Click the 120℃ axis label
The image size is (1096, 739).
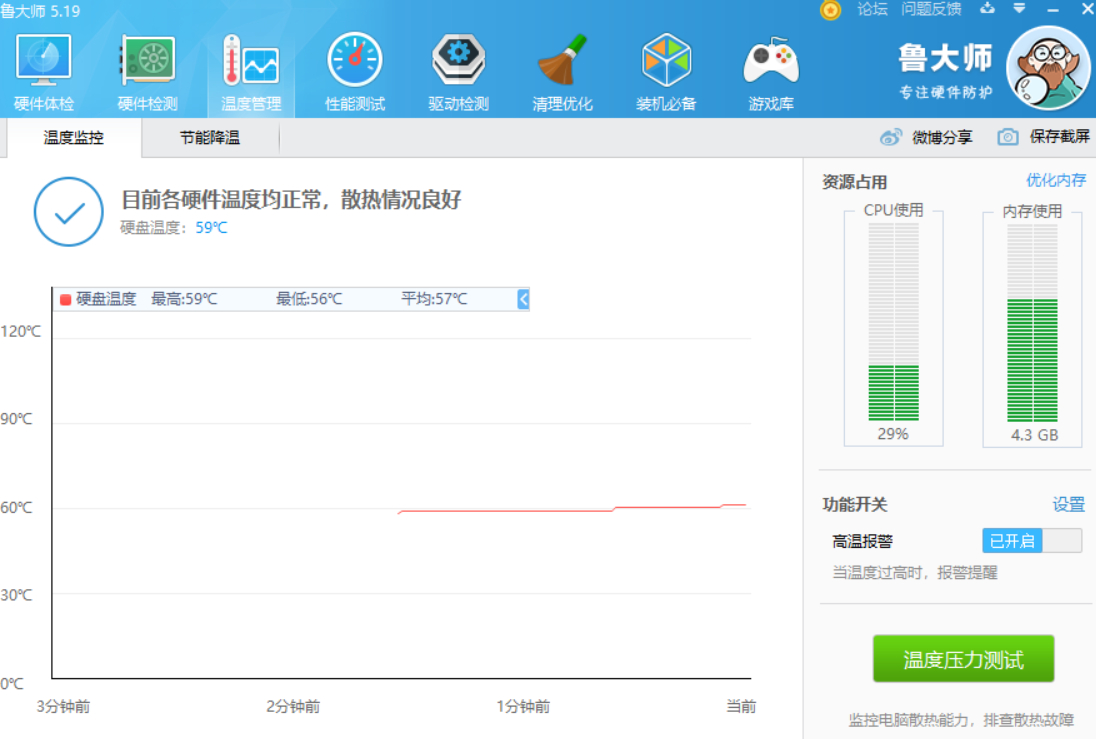(21, 331)
